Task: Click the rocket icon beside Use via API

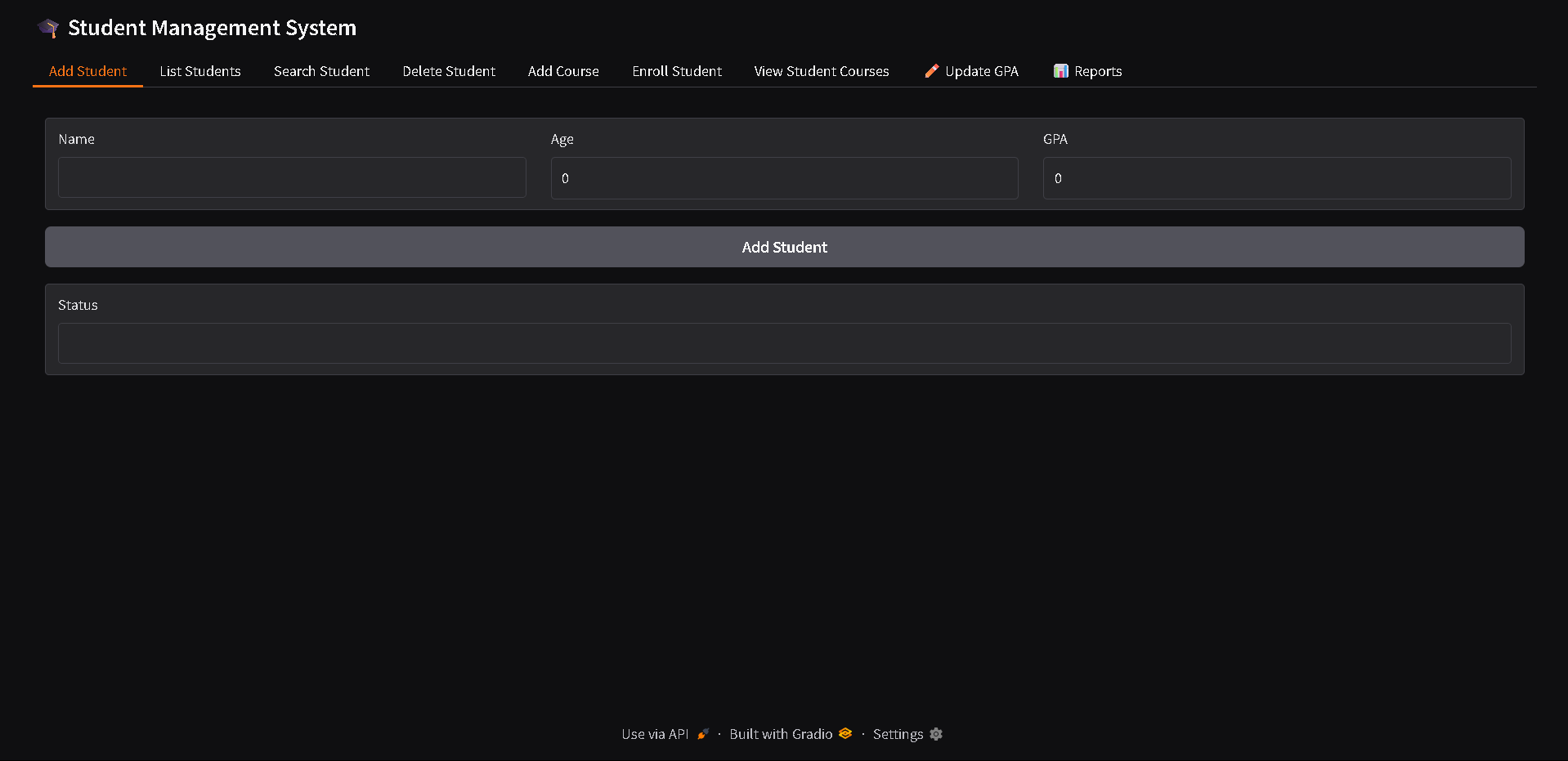Action: (x=702, y=734)
